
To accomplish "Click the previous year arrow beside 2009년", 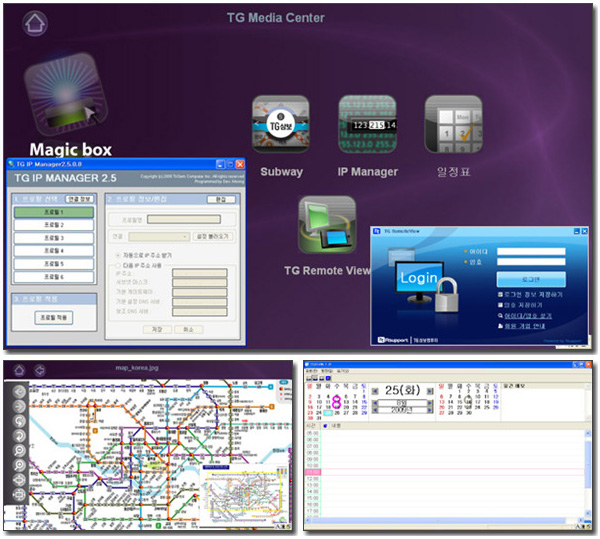I will tap(375, 410).
